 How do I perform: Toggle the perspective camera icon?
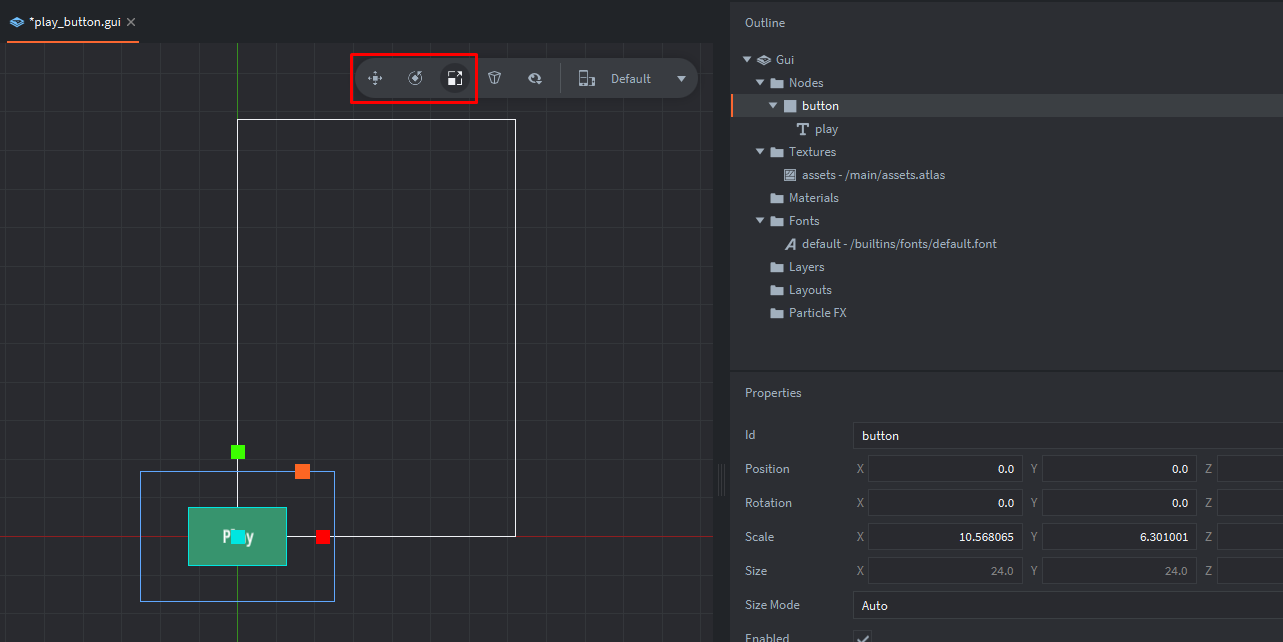tap(495, 78)
